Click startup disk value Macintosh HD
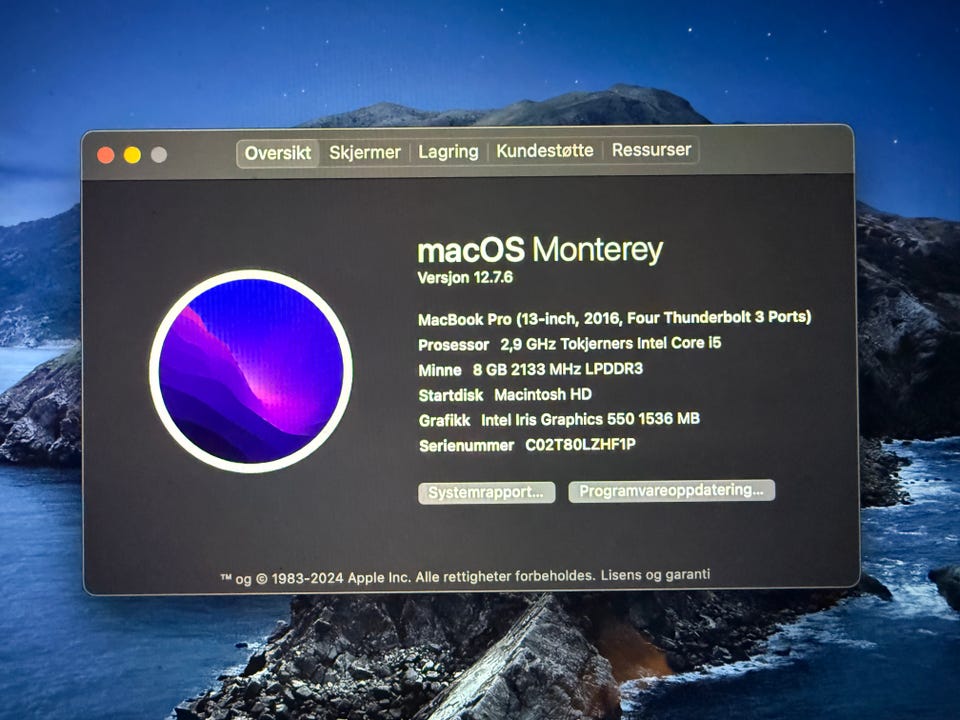 coord(543,395)
